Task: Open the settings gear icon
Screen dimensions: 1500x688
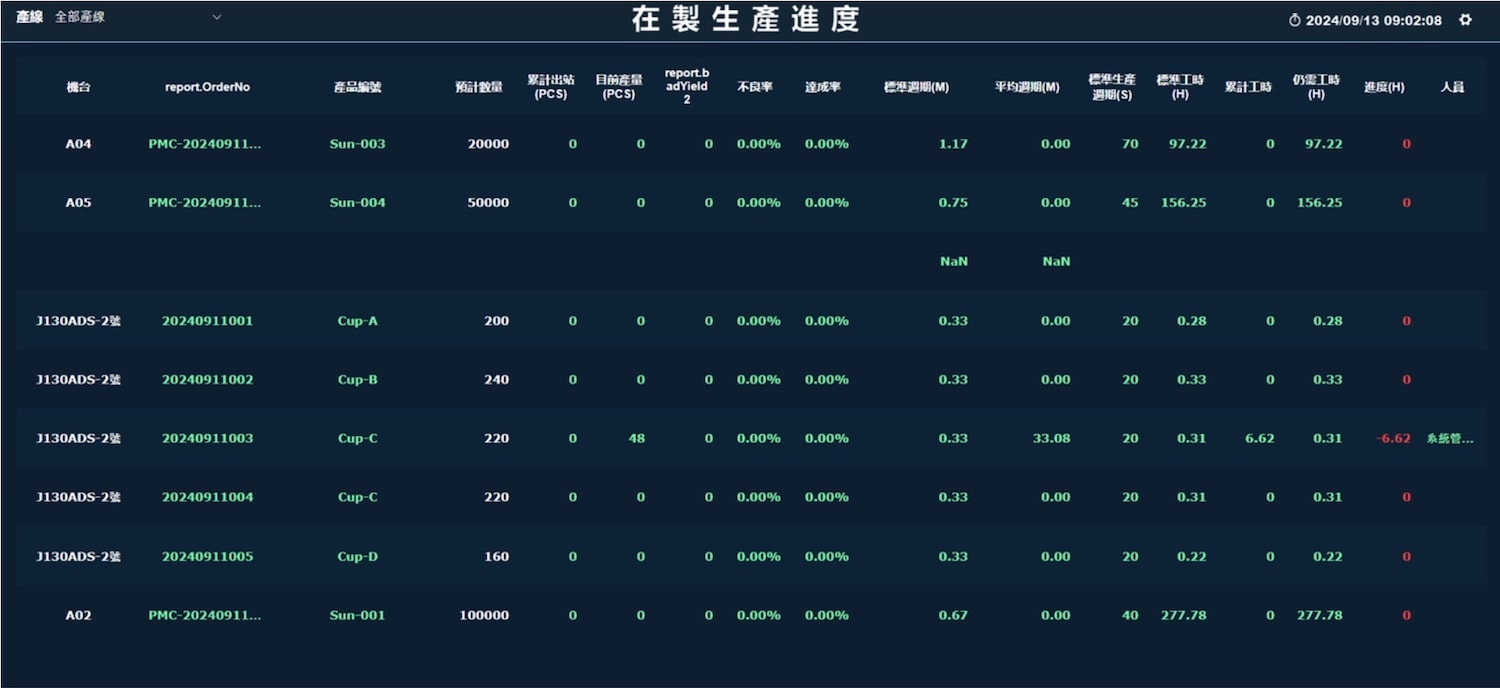Action: click(1466, 19)
